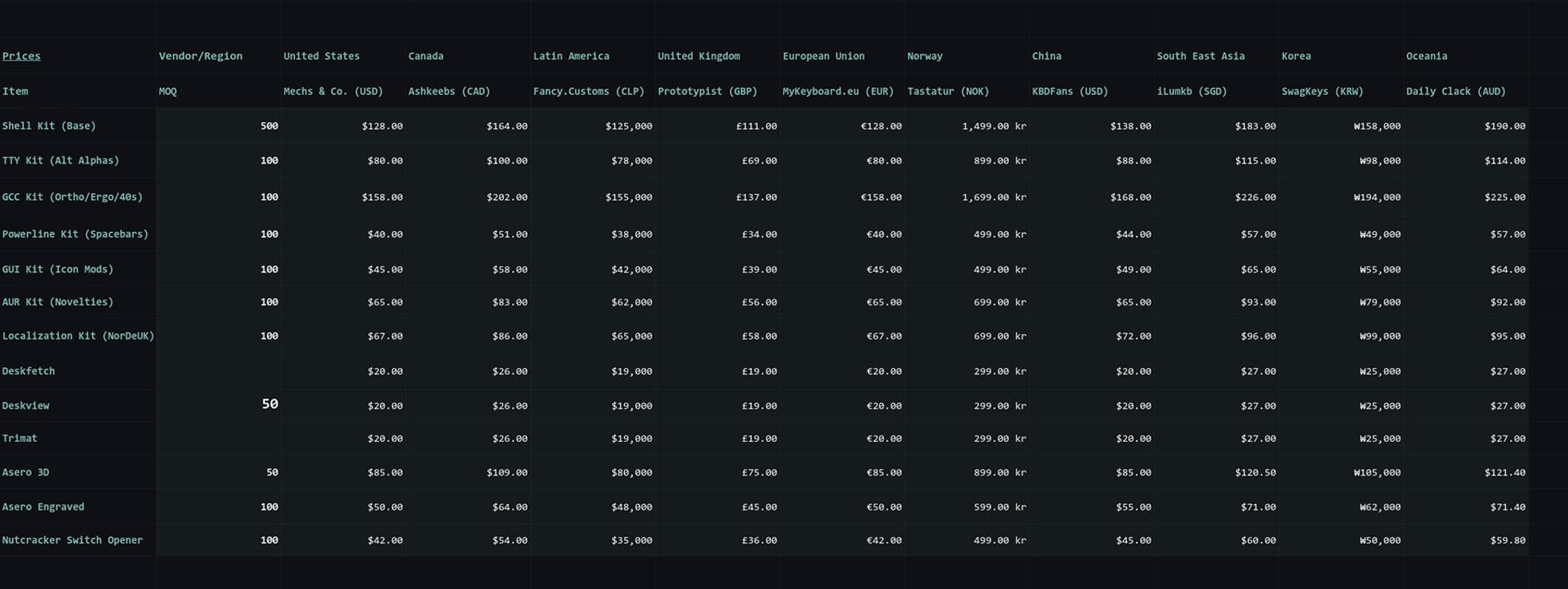Select the Shell Kit (Base) row label

tap(49, 126)
